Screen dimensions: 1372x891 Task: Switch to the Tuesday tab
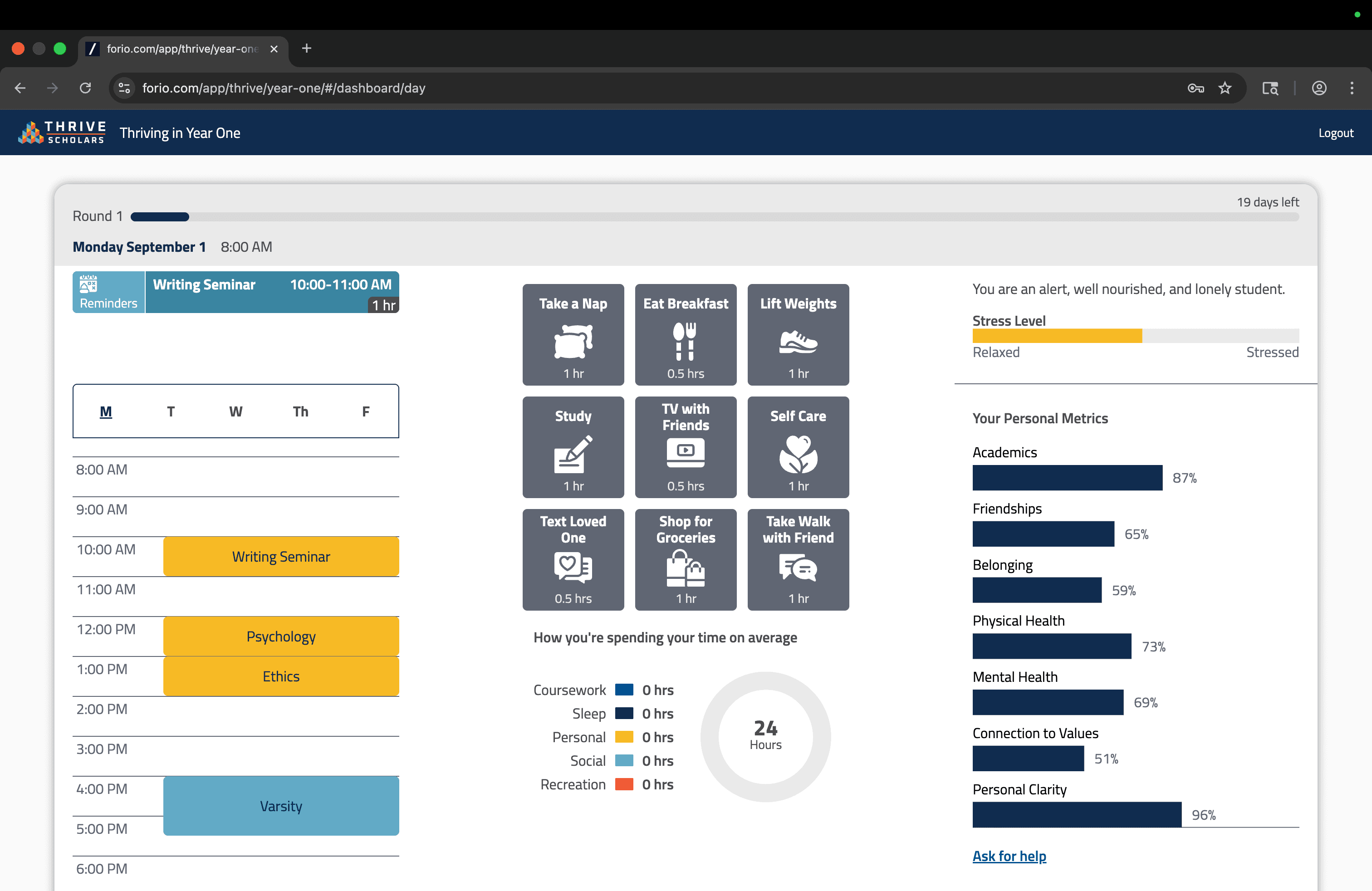171,411
